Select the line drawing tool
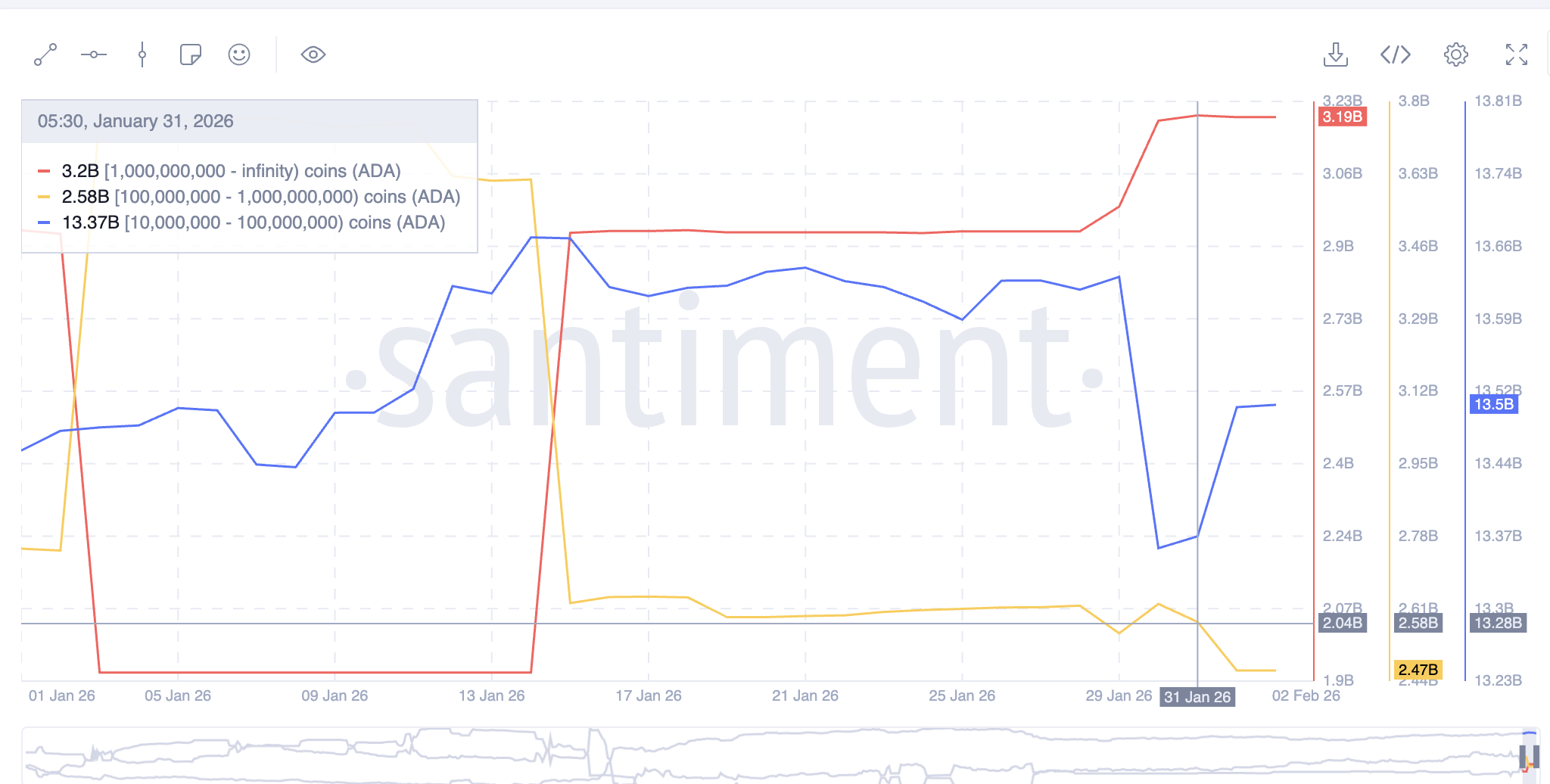The width and height of the screenshot is (1550, 784). (45, 54)
